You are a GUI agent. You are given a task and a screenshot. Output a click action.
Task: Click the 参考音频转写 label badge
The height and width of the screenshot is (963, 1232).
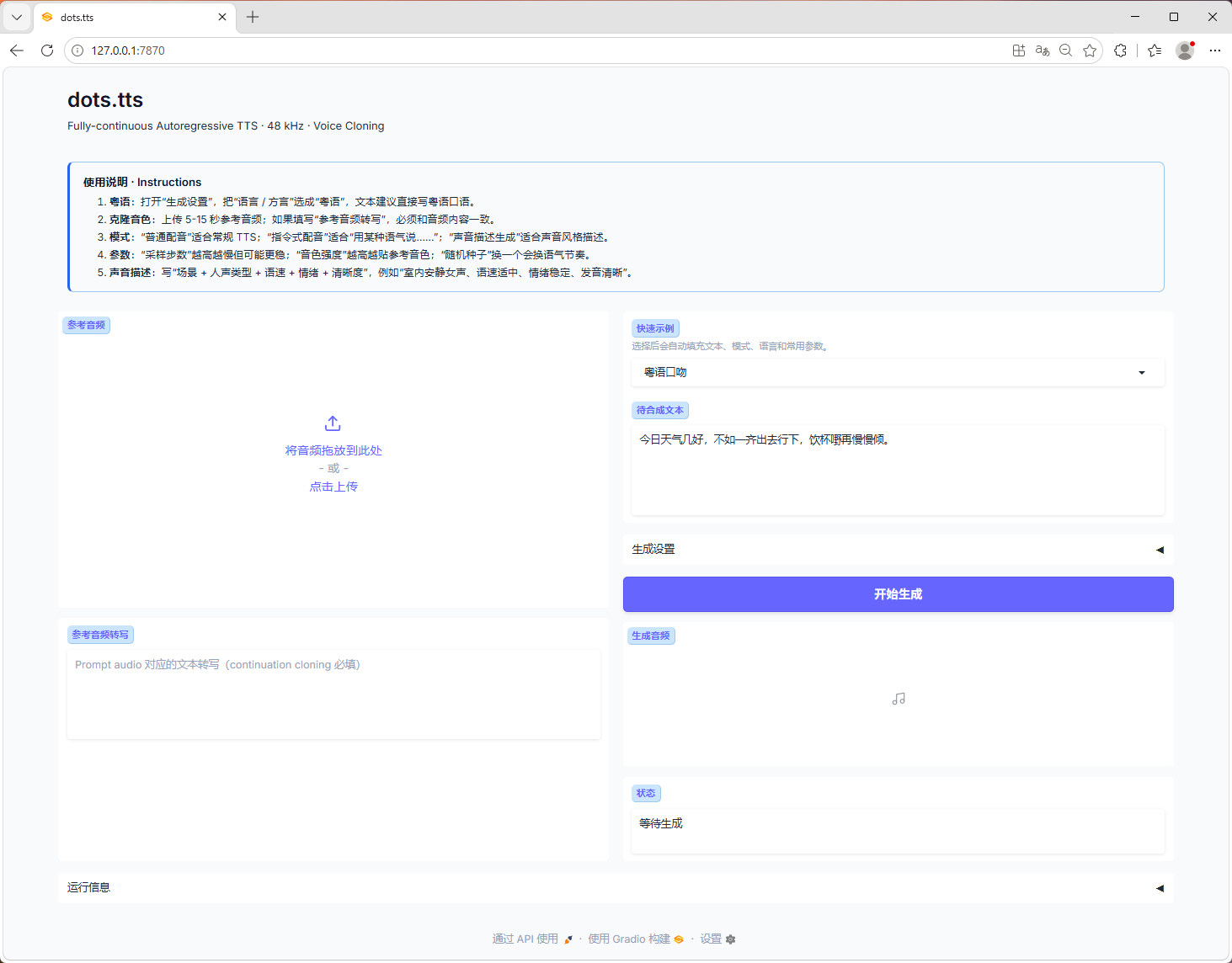pyautogui.click(x=100, y=635)
